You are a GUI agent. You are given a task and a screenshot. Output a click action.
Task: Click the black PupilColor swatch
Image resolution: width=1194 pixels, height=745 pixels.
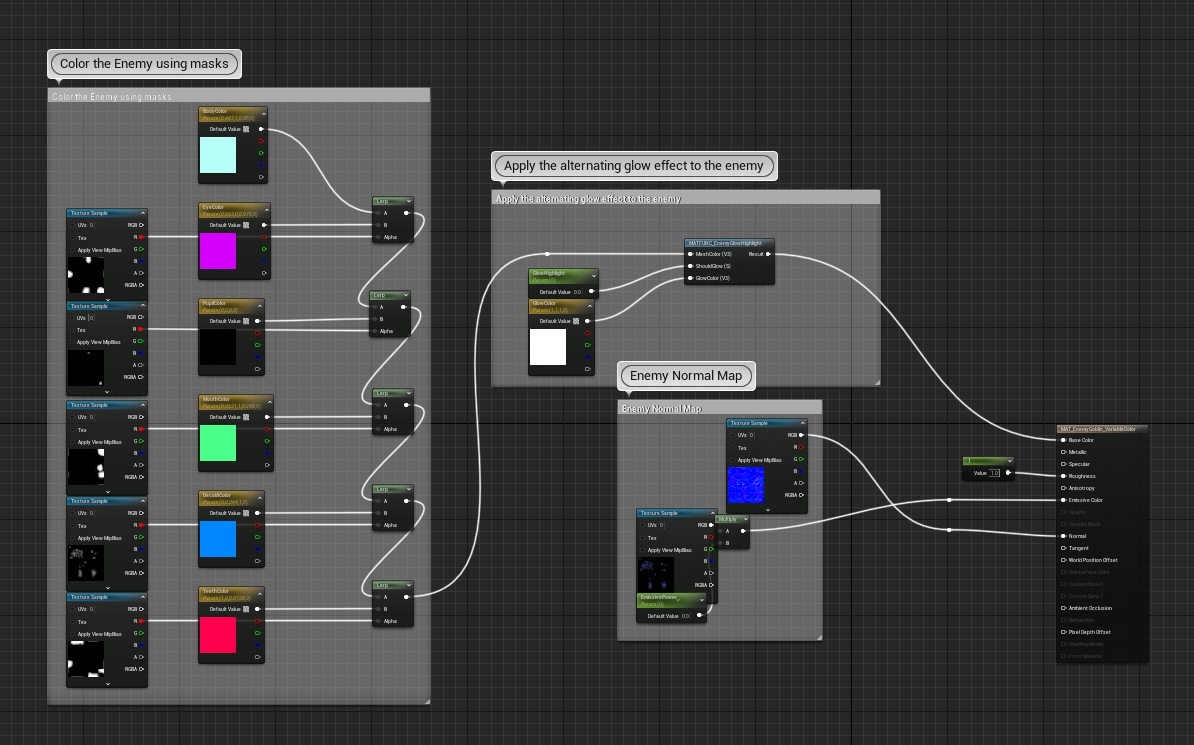coord(218,347)
